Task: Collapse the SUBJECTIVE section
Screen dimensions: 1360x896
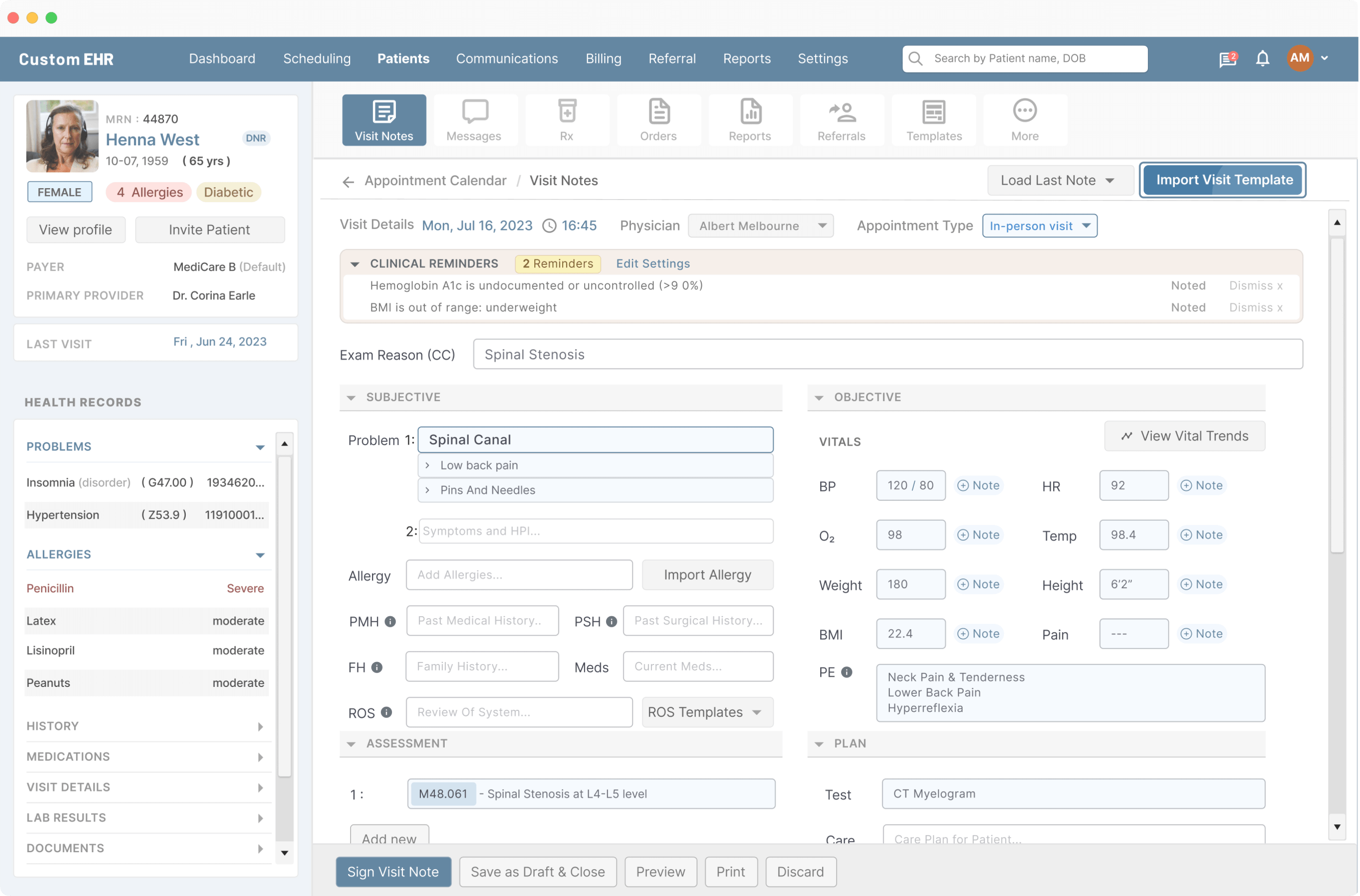Action: point(352,397)
